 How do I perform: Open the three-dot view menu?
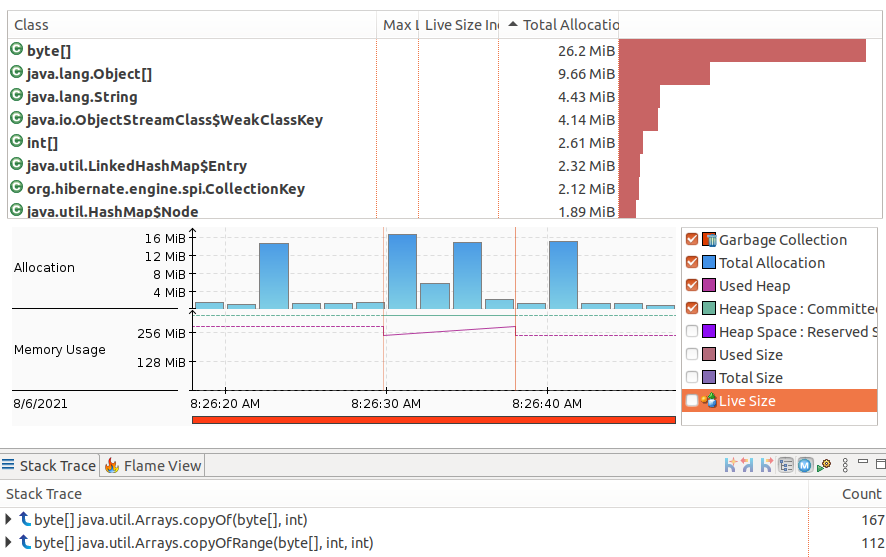845,465
